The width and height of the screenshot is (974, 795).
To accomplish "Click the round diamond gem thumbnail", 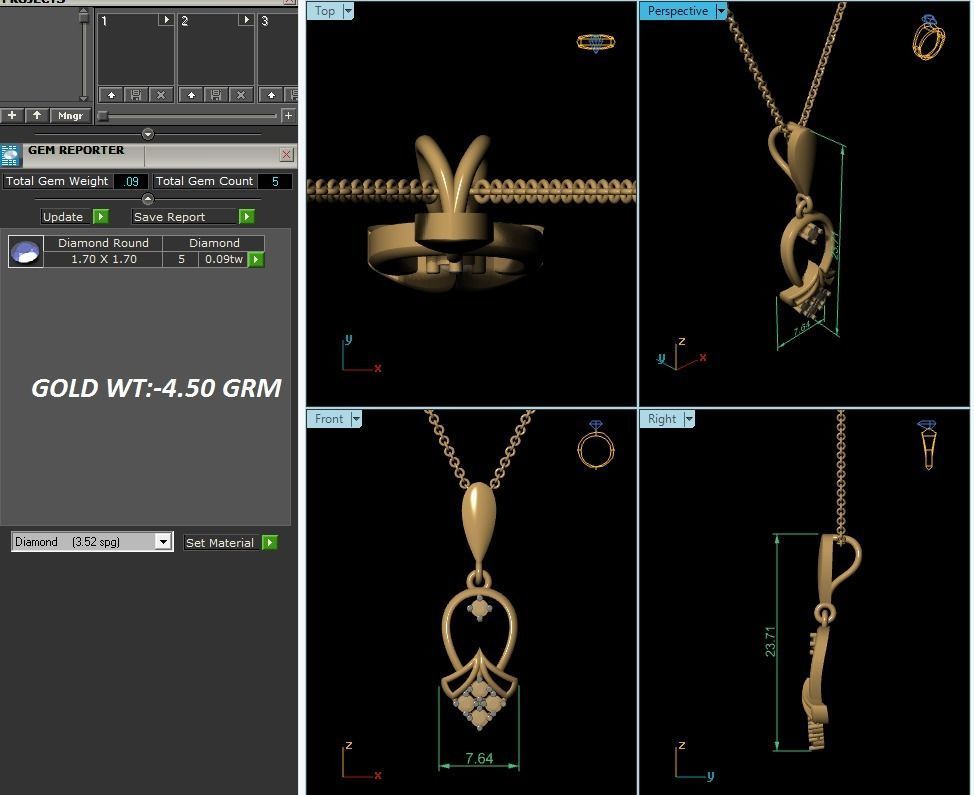I will [25, 252].
